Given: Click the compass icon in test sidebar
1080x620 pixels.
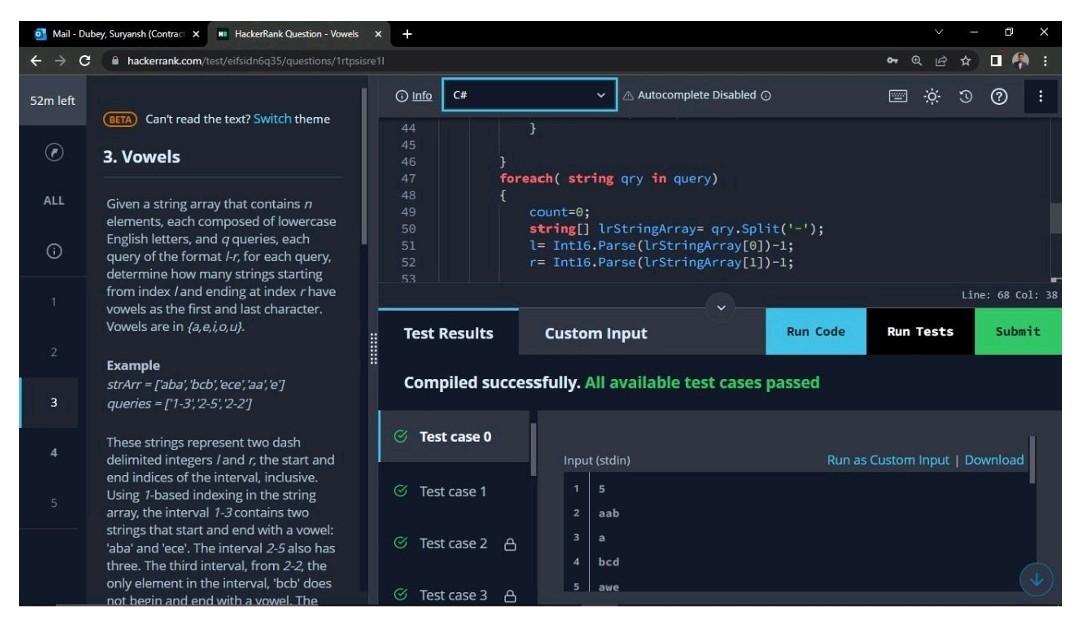Looking at the screenshot, I should pos(54,152).
